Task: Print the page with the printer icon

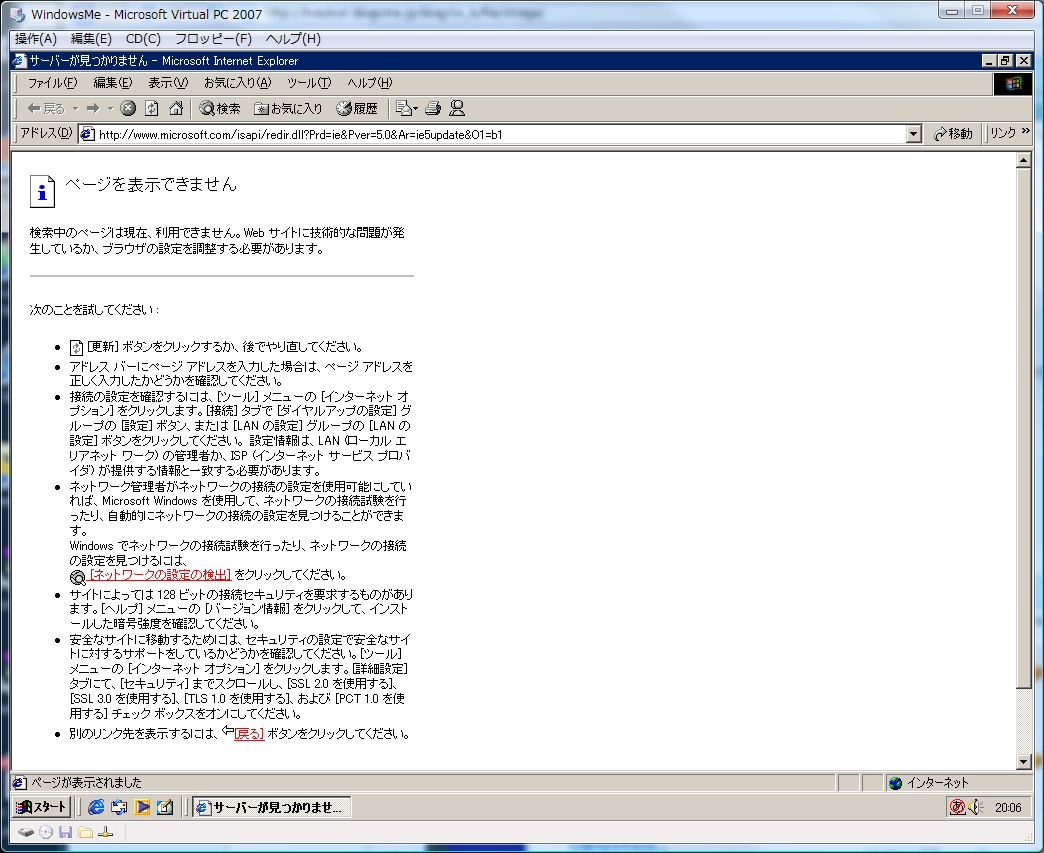Action: tap(433, 108)
